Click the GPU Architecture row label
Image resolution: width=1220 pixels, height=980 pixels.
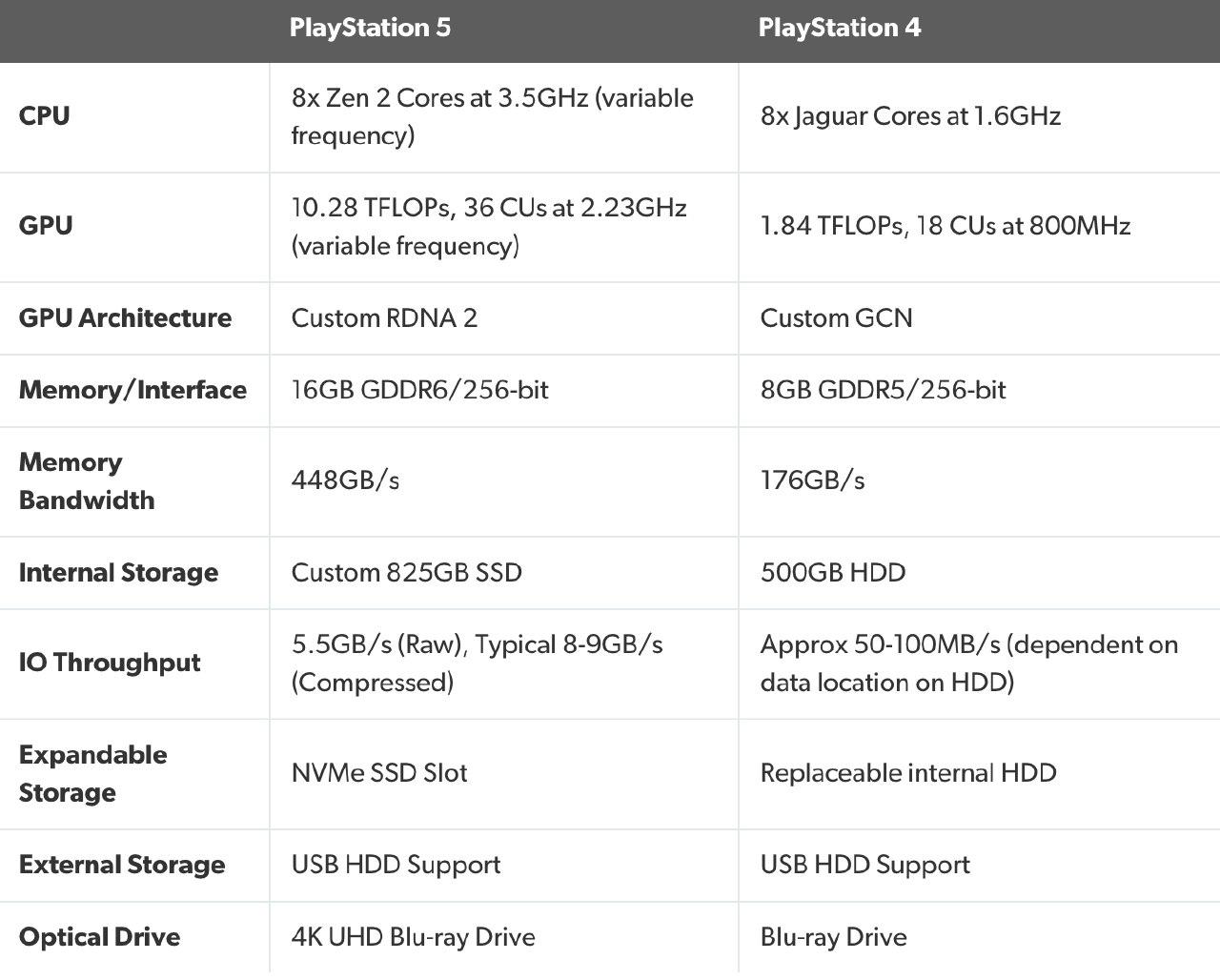tap(125, 318)
